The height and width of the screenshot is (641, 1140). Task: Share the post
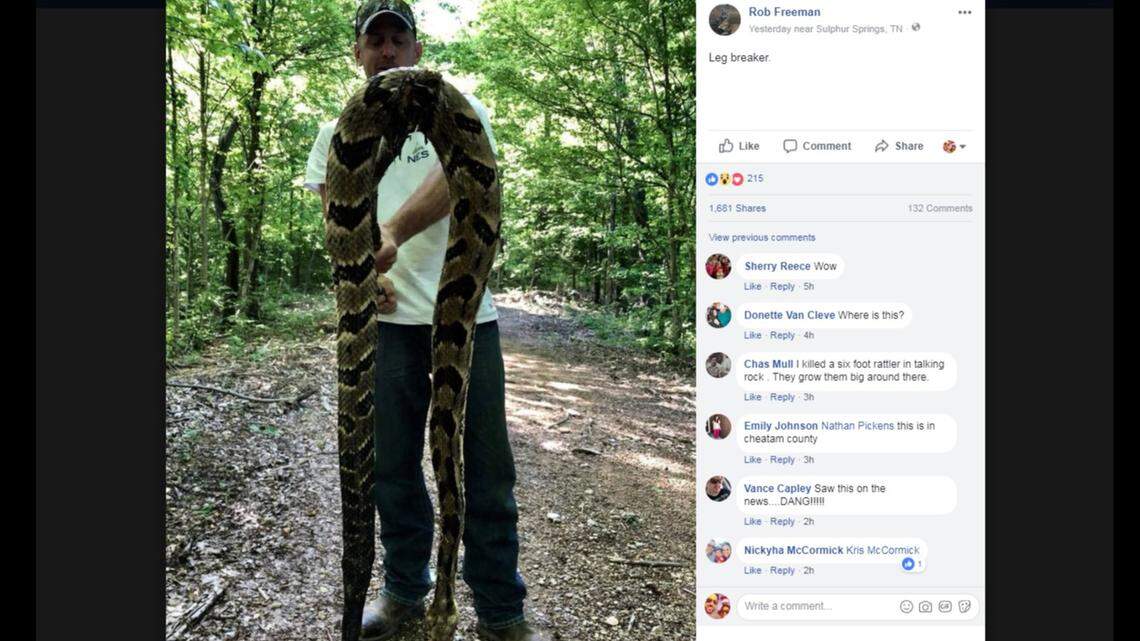(899, 146)
